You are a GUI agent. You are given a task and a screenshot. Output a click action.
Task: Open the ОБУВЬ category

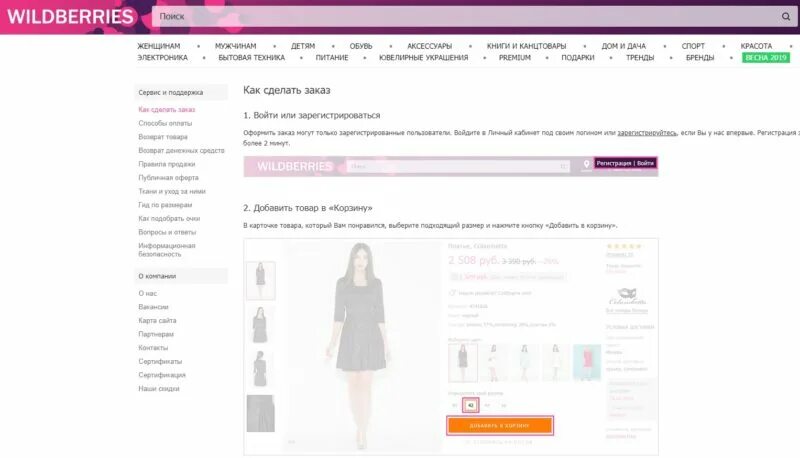click(361, 46)
